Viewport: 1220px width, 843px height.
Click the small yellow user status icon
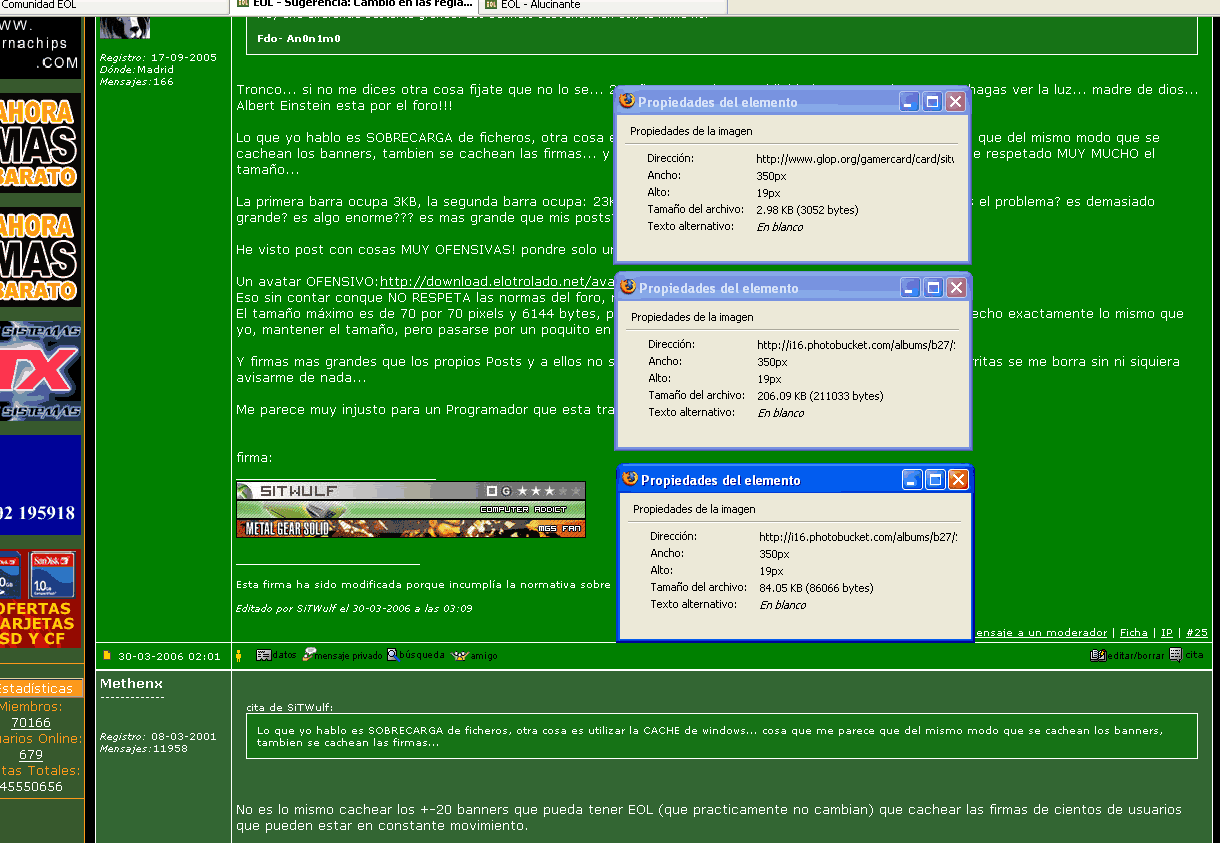(x=238, y=656)
